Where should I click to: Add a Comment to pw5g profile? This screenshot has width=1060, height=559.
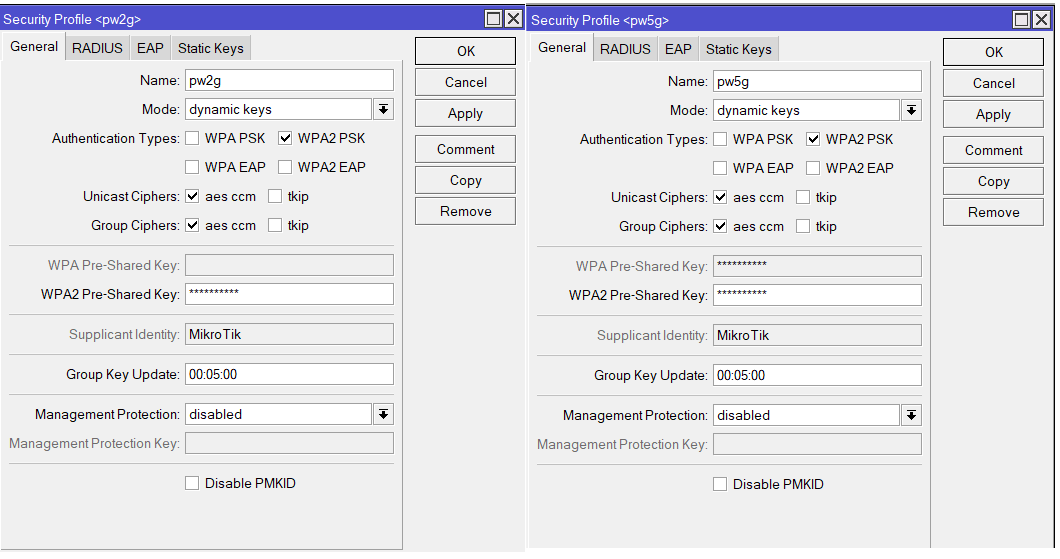993,150
